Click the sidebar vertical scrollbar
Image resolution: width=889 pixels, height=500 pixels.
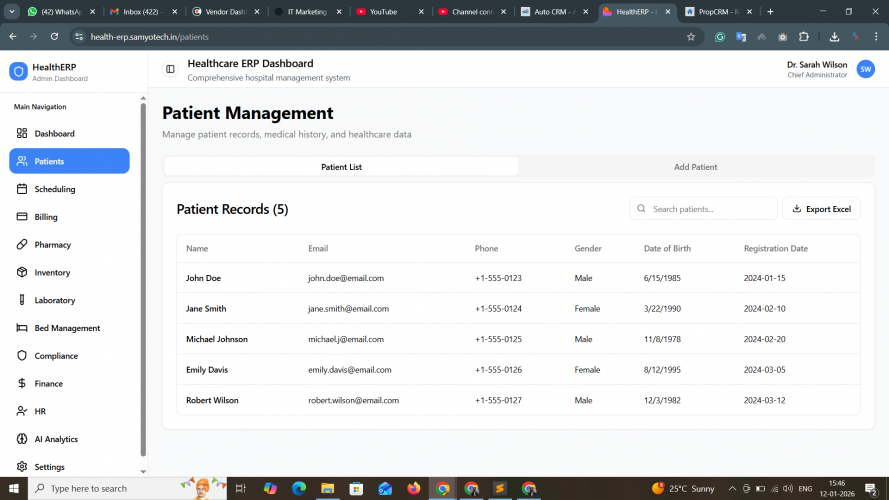pyautogui.click(x=143, y=280)
